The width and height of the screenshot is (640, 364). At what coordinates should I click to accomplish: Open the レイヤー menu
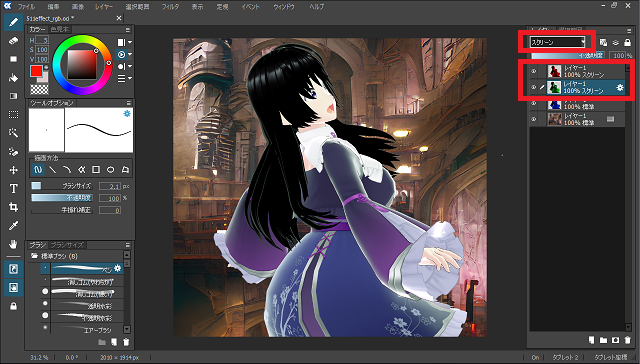[104, 7]
